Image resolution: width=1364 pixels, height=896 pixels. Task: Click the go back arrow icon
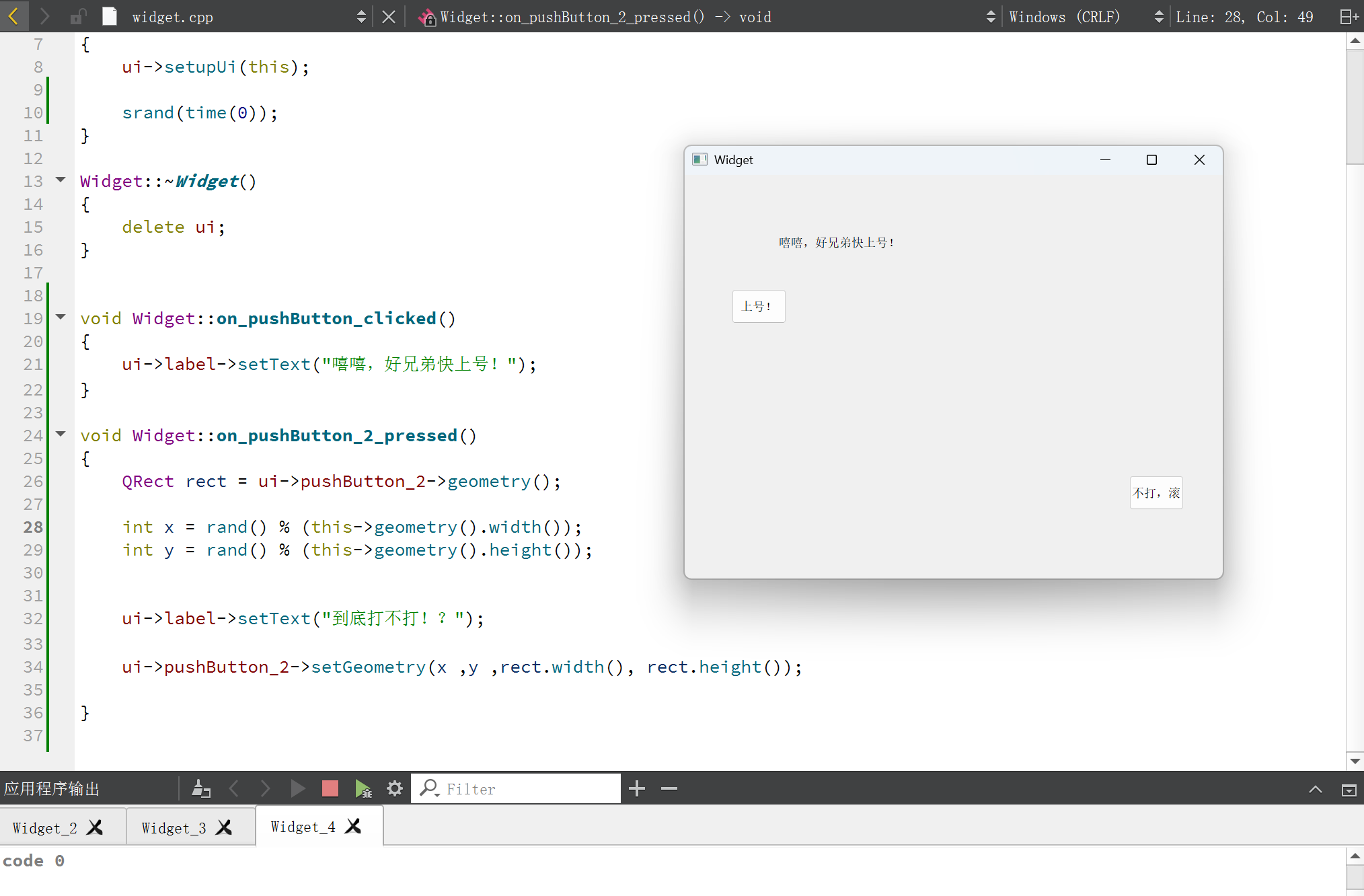[x=13, y=16]
